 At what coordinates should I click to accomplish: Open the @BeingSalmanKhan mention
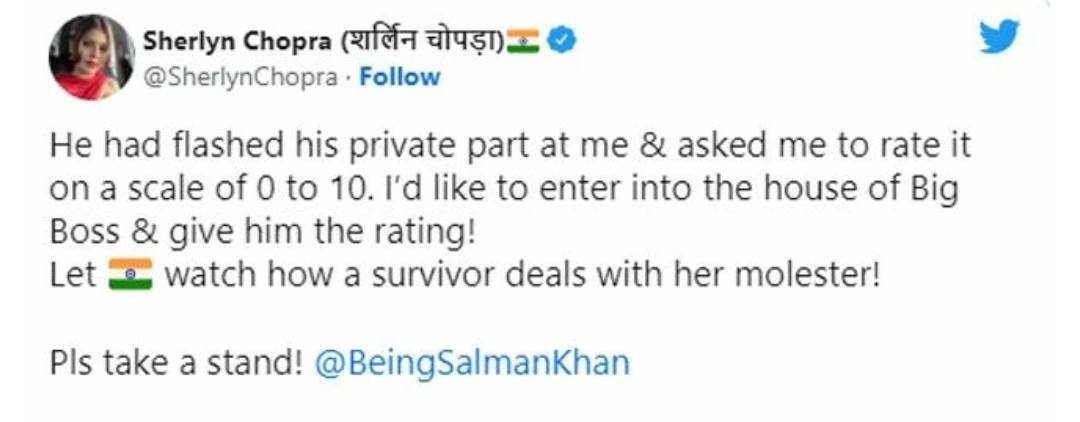pyautogui.click(x=472, y=362)
